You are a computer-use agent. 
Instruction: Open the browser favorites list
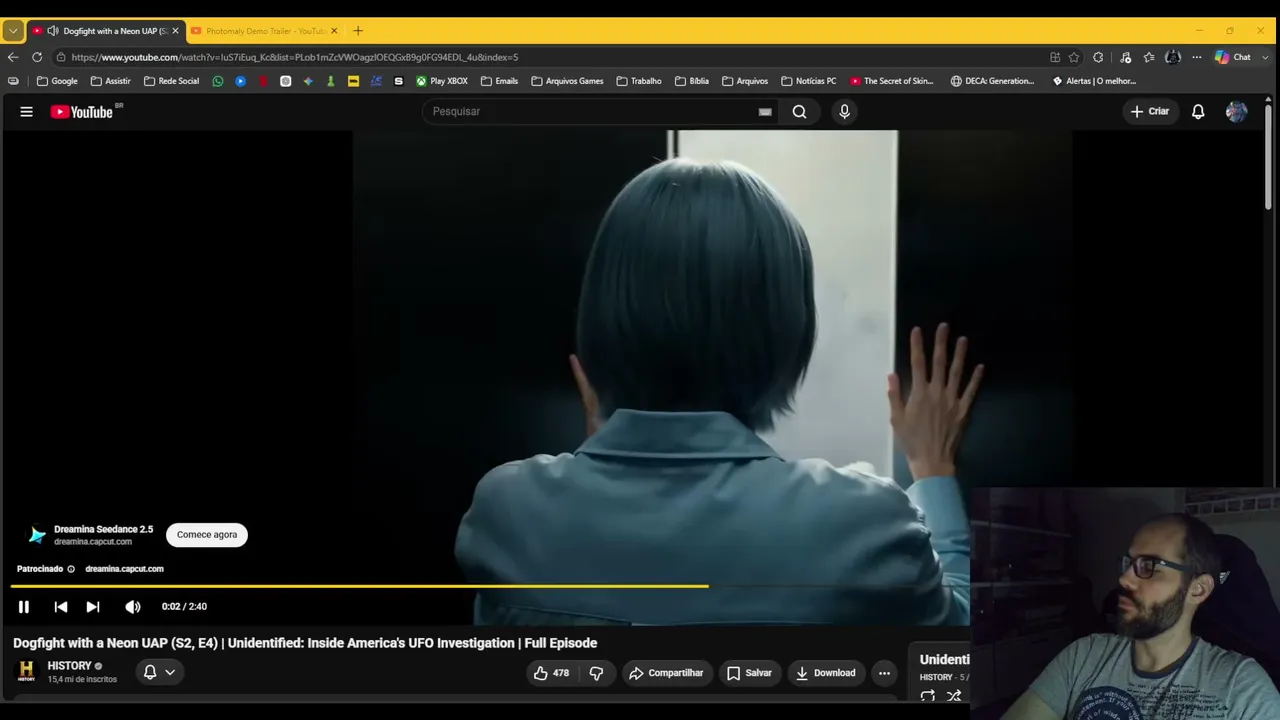pyautogui.click(x=1149, y=57)
